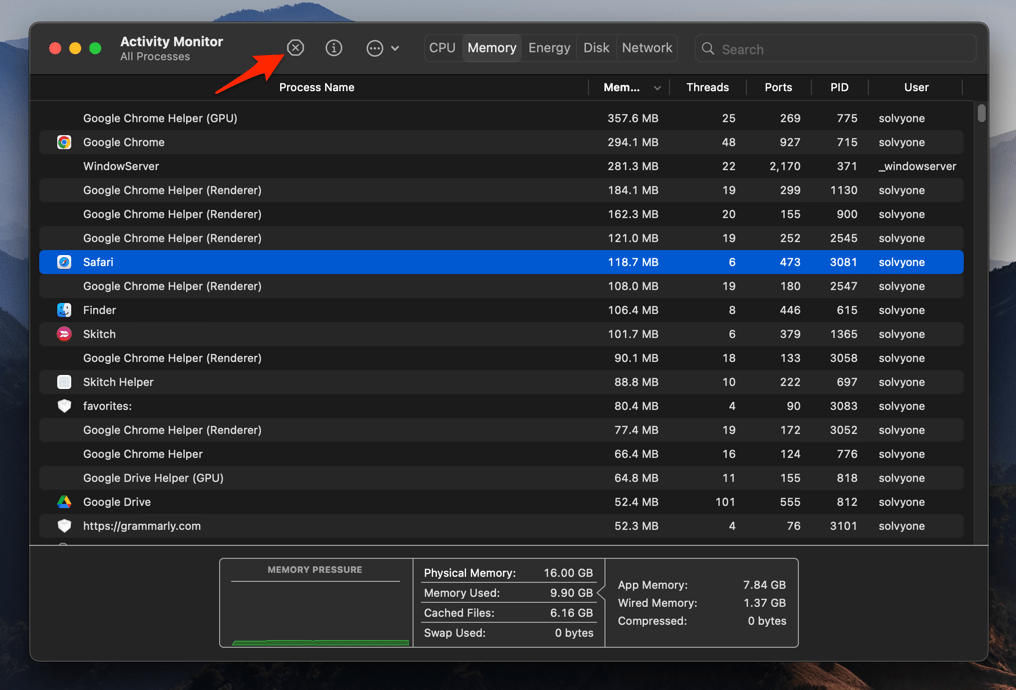1016x690 pixels.
Task: Sort by the User column header
Action: click(x=916, y=87)
